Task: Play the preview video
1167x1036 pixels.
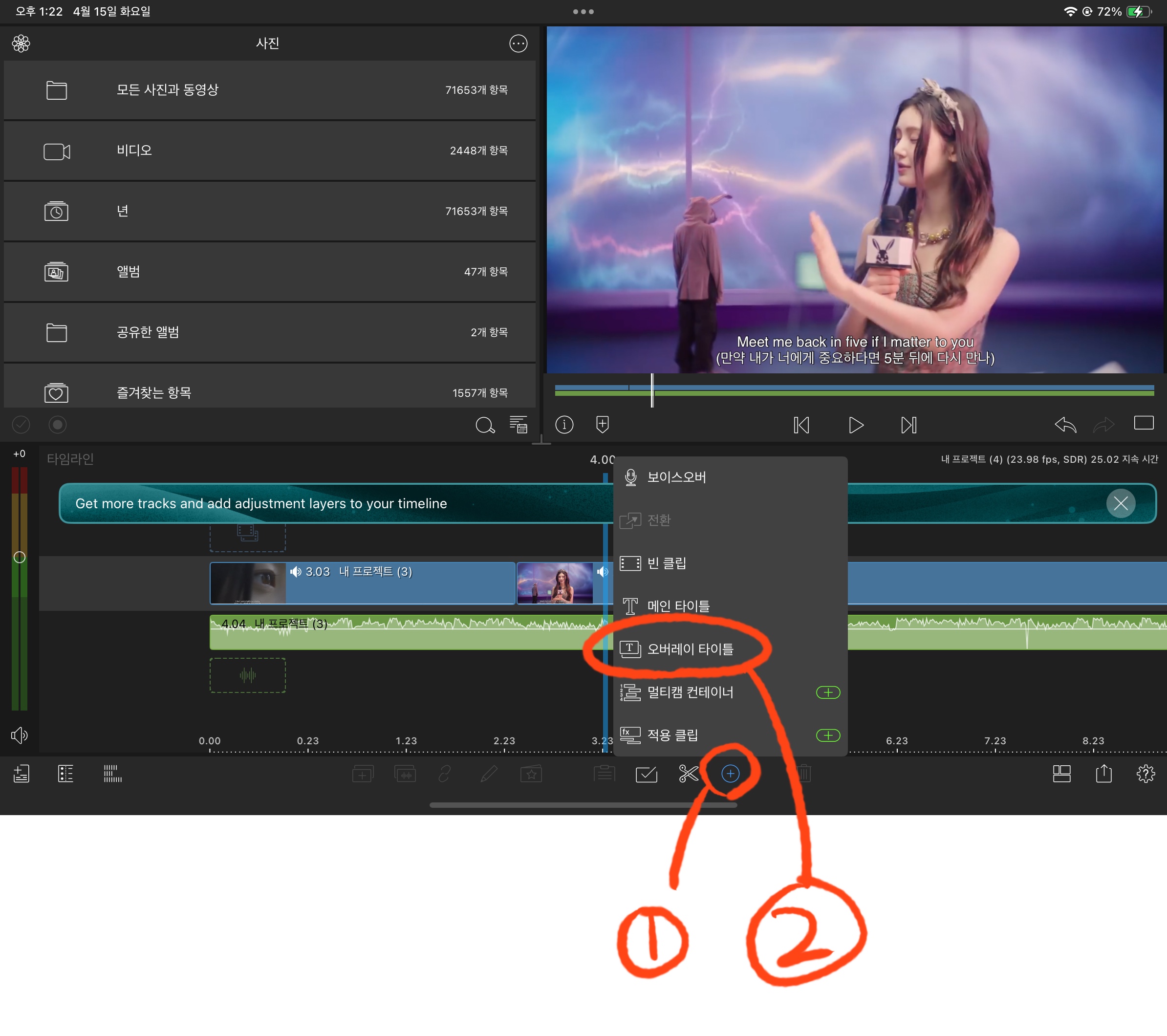Action: coord(856,425)
